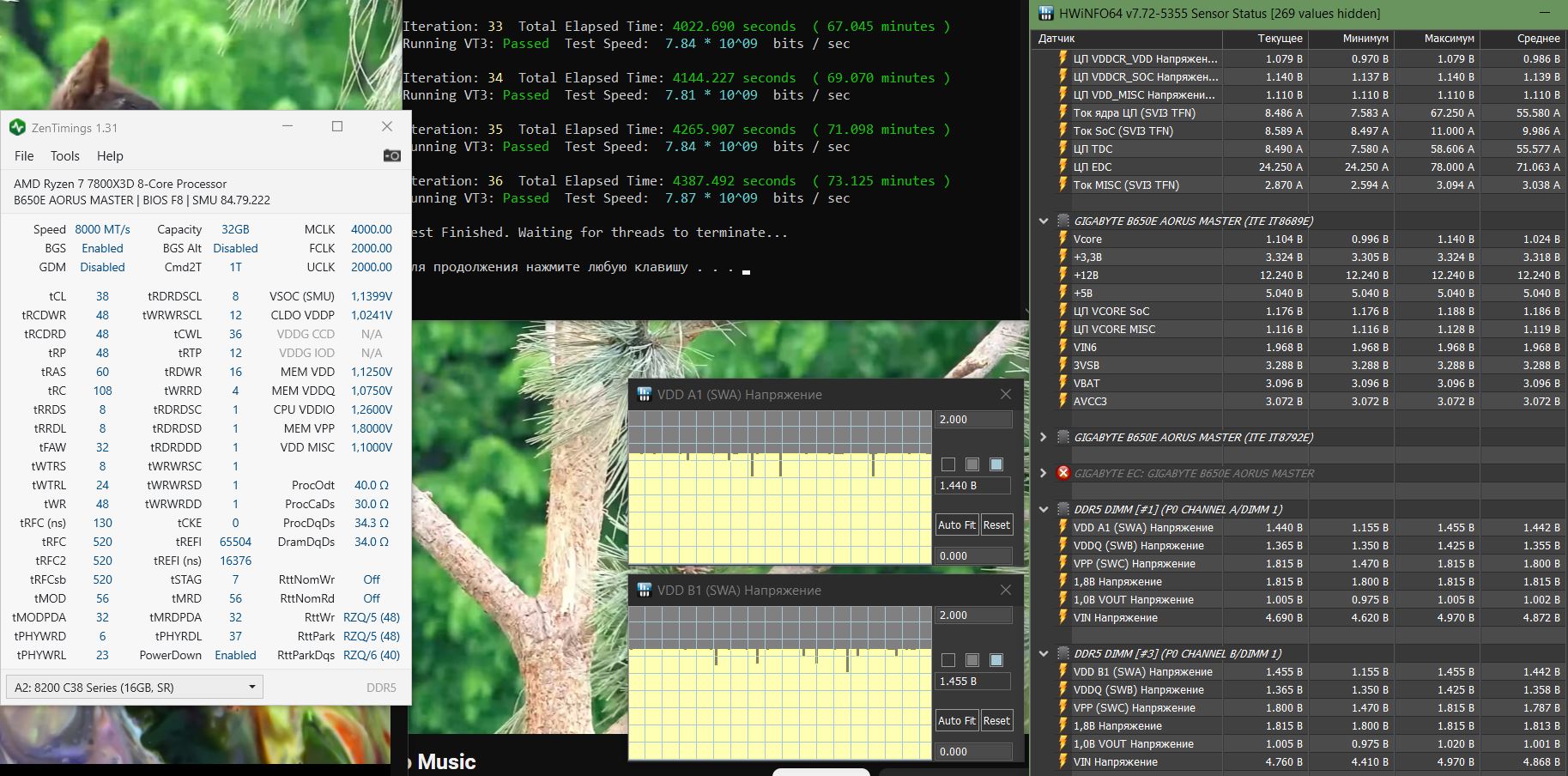Toggle the light-blue square in VDD A1 graph window
Image resolution: width=1568 pixels, height=776 pixels.
point(996,464)
